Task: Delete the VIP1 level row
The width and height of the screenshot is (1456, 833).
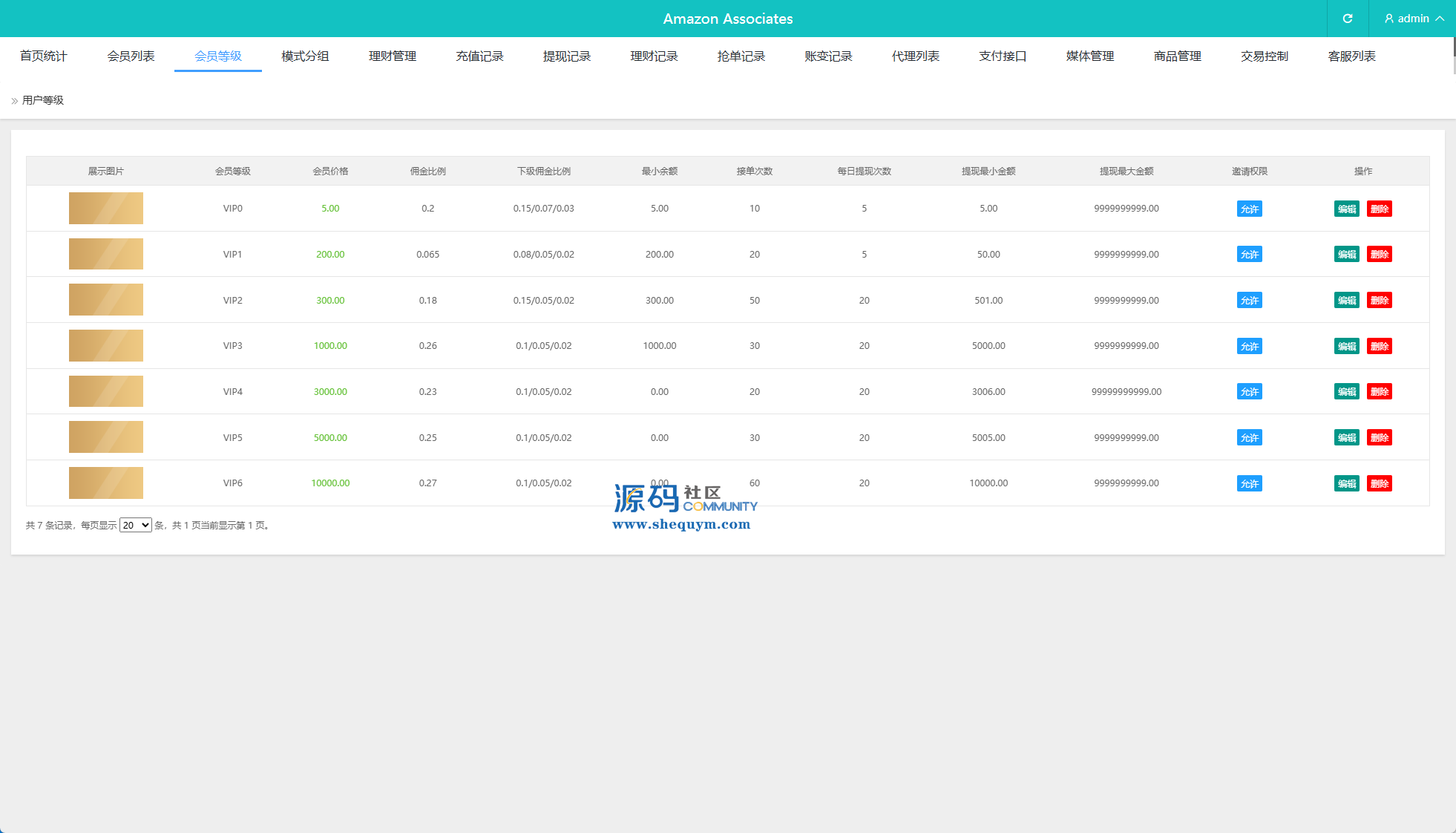Action: pyautogui.click(x=1379, y=255)
